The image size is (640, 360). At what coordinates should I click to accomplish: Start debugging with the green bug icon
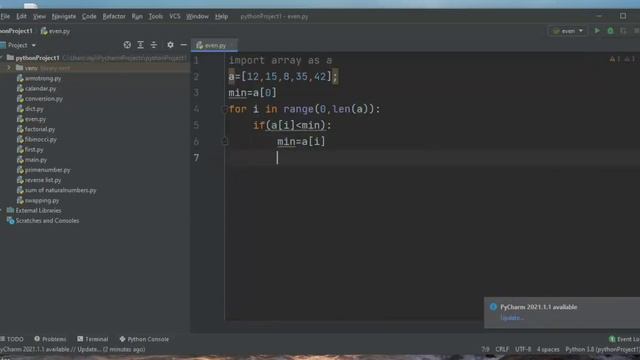(610, 31)
